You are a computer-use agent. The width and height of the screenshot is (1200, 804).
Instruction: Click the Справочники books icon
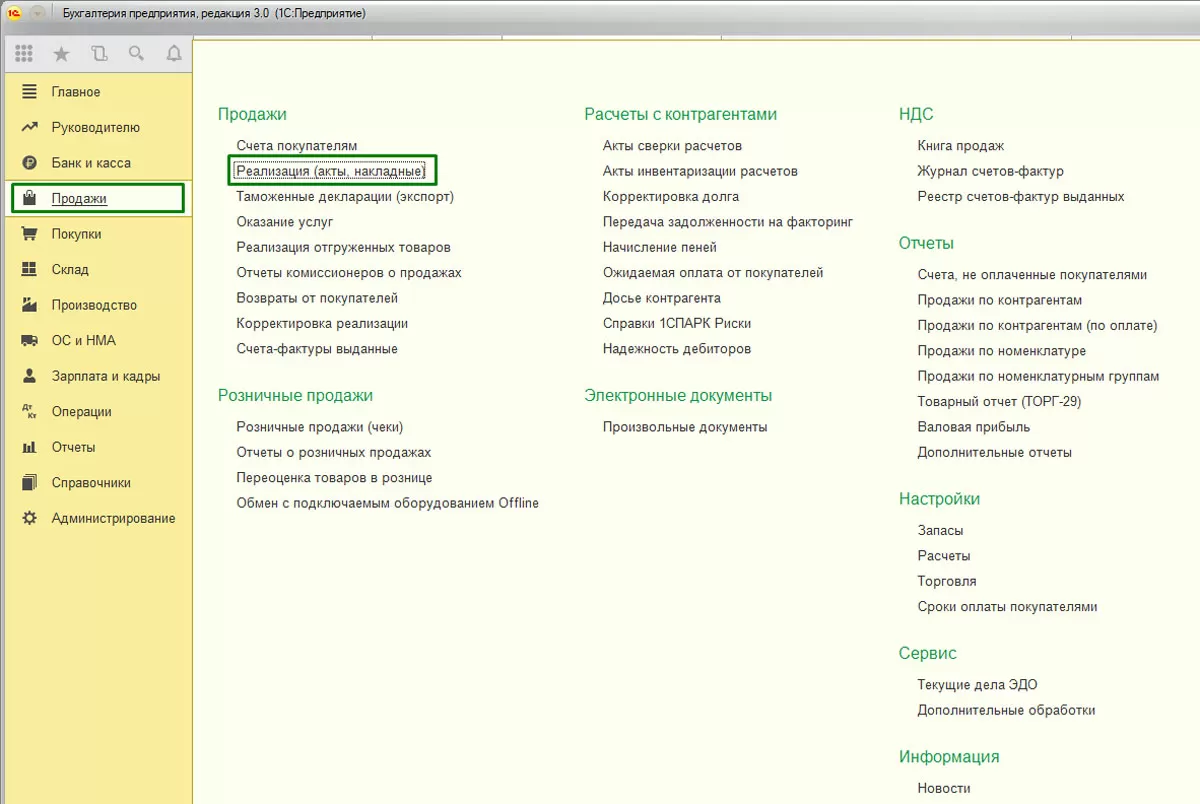(x=30, y=482)
